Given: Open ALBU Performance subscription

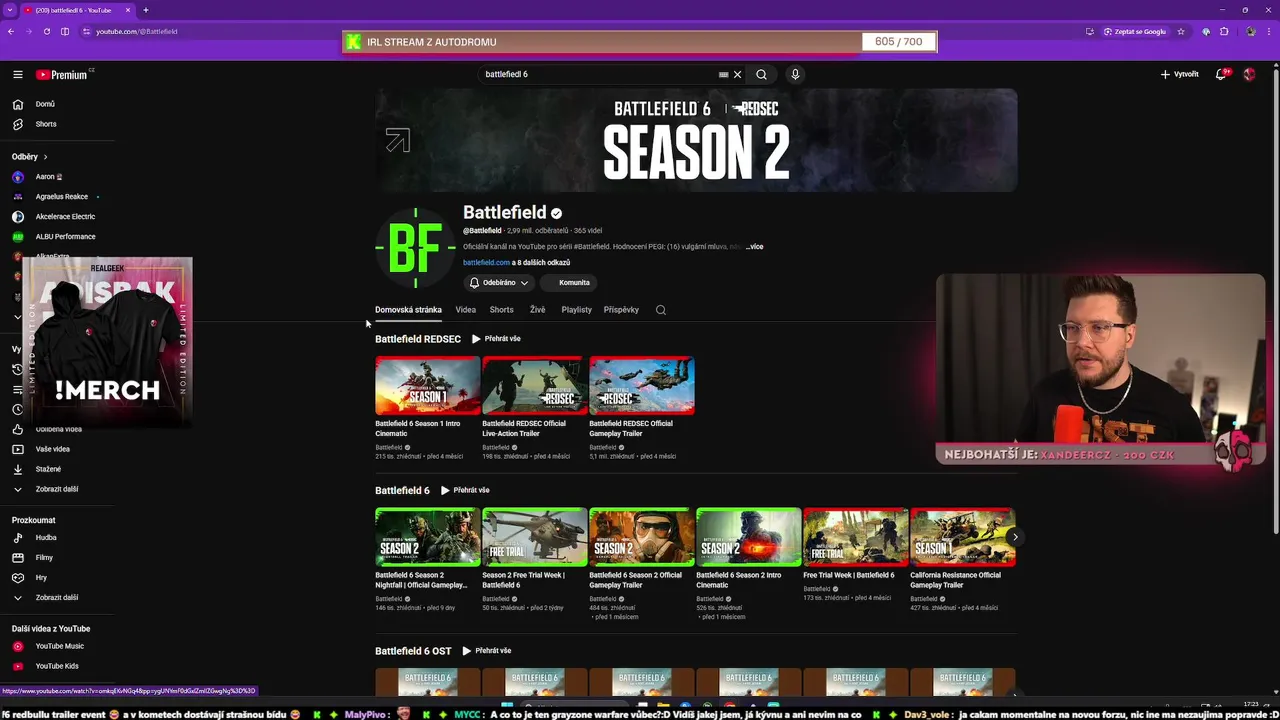Looking at the screenshot, I should coord(65,237).
